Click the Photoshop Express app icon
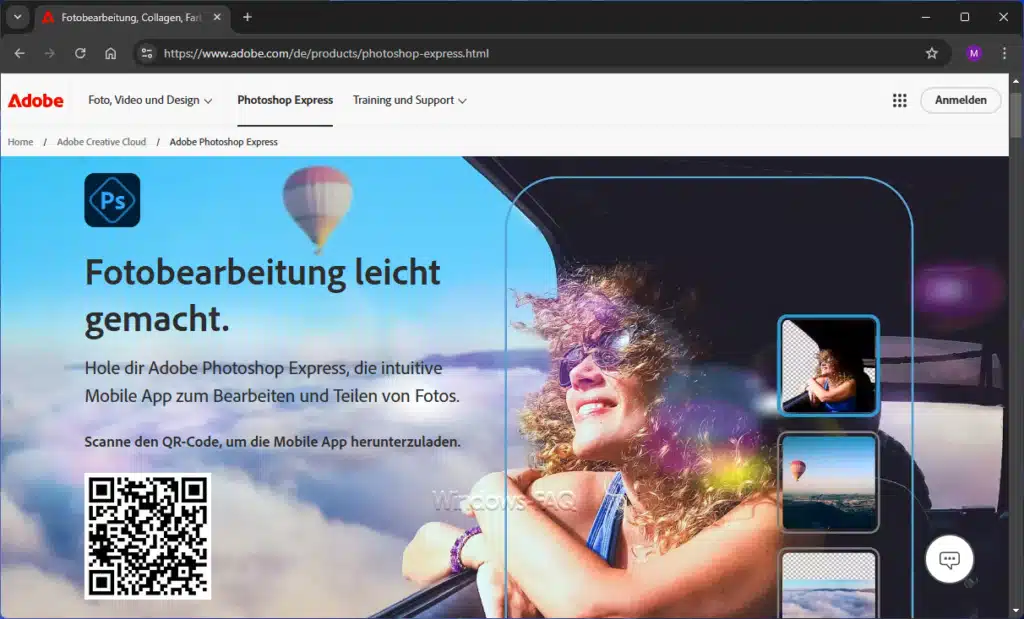 point(112,200)
